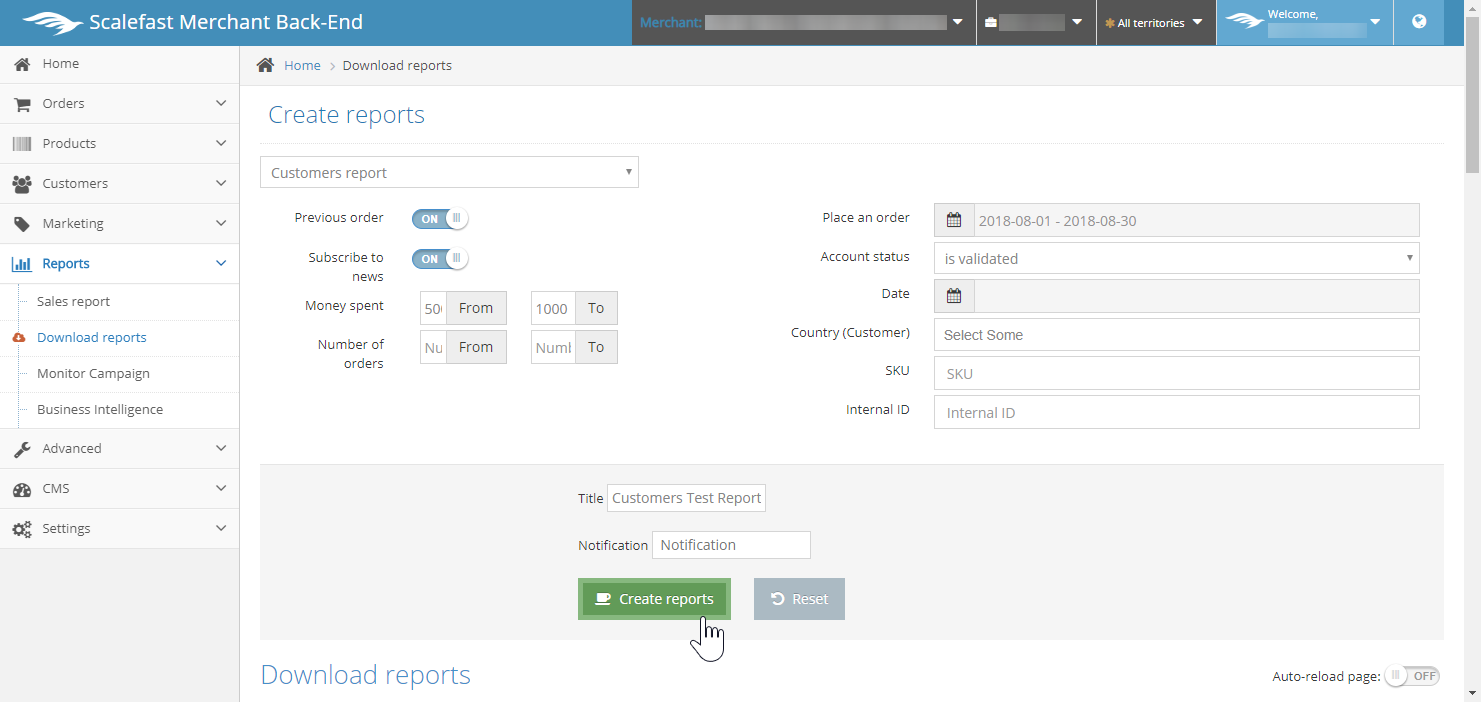
Task: Open the All territories dropdown
Action: (1155, 22)
